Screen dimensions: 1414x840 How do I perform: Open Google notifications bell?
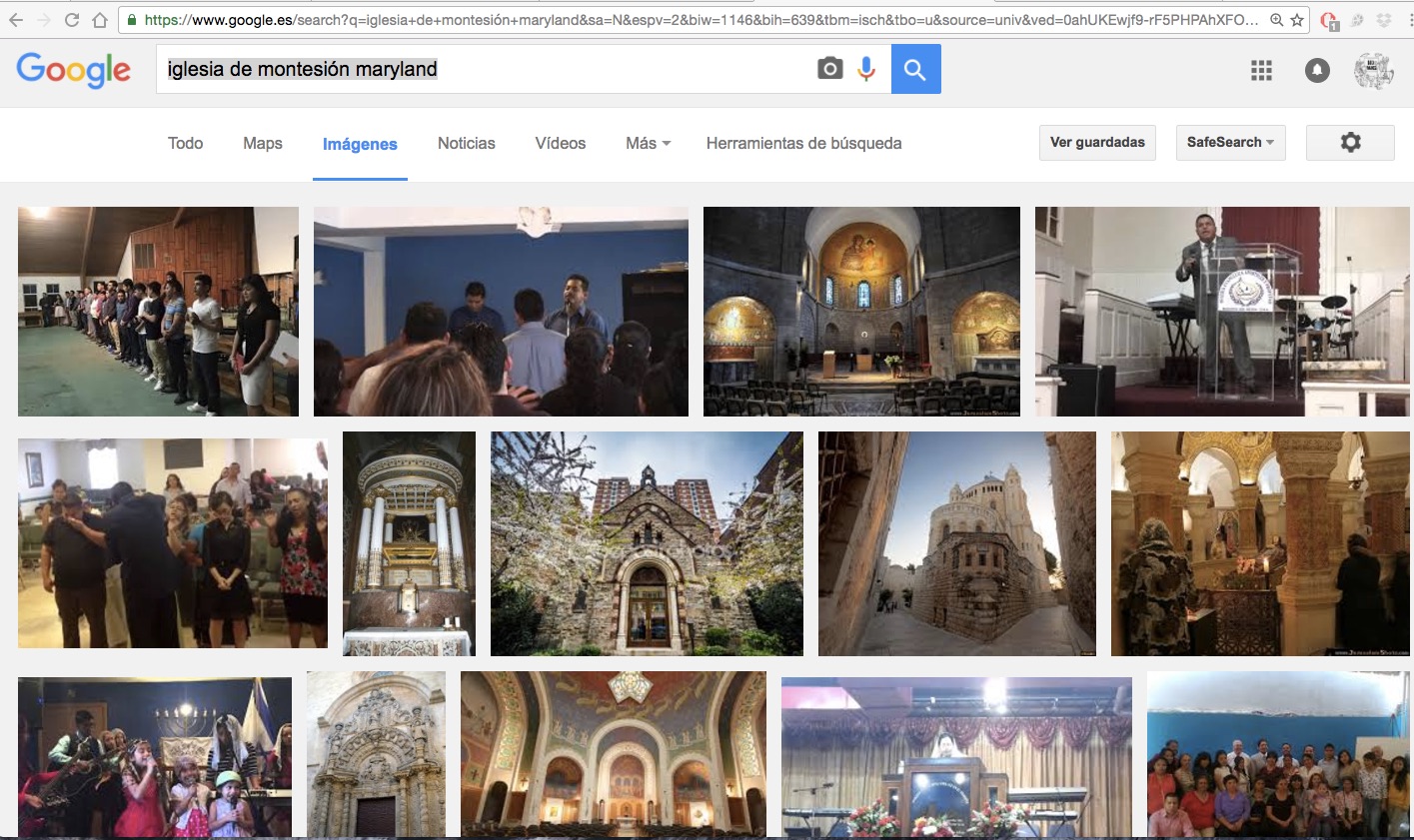[1317, 70]
